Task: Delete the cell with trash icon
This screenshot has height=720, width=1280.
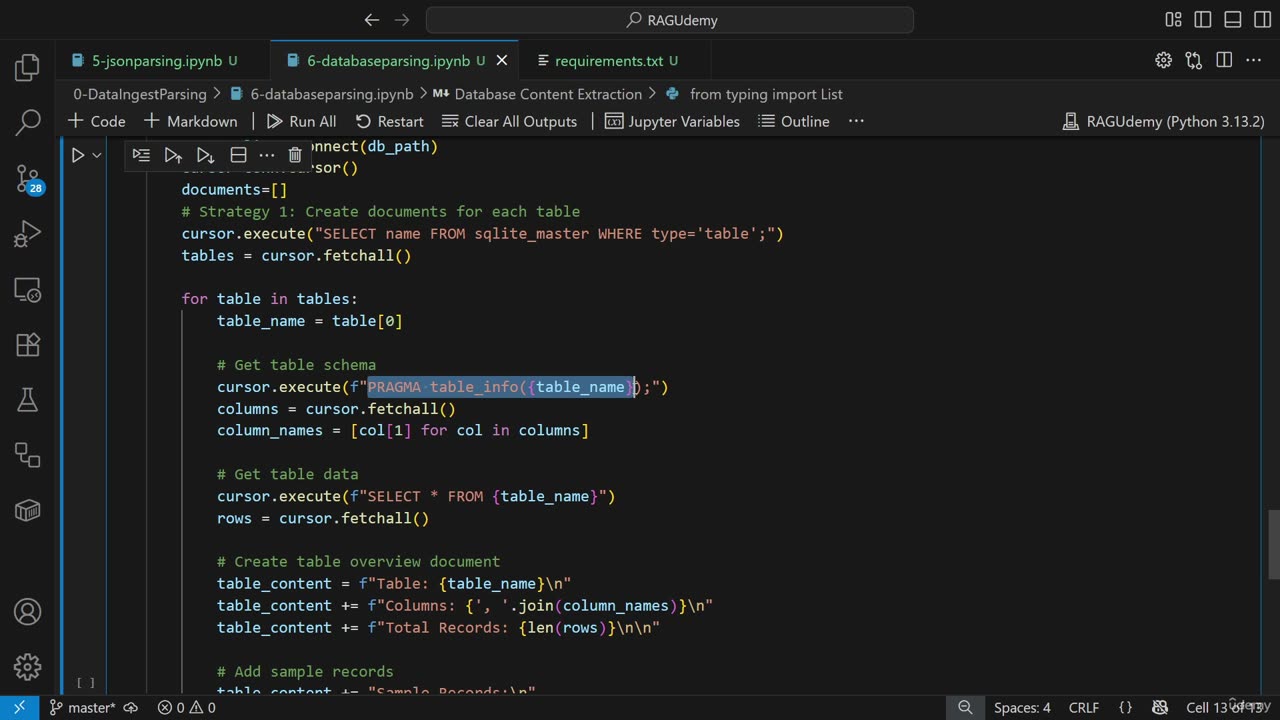Action: (x=295, y=155)
